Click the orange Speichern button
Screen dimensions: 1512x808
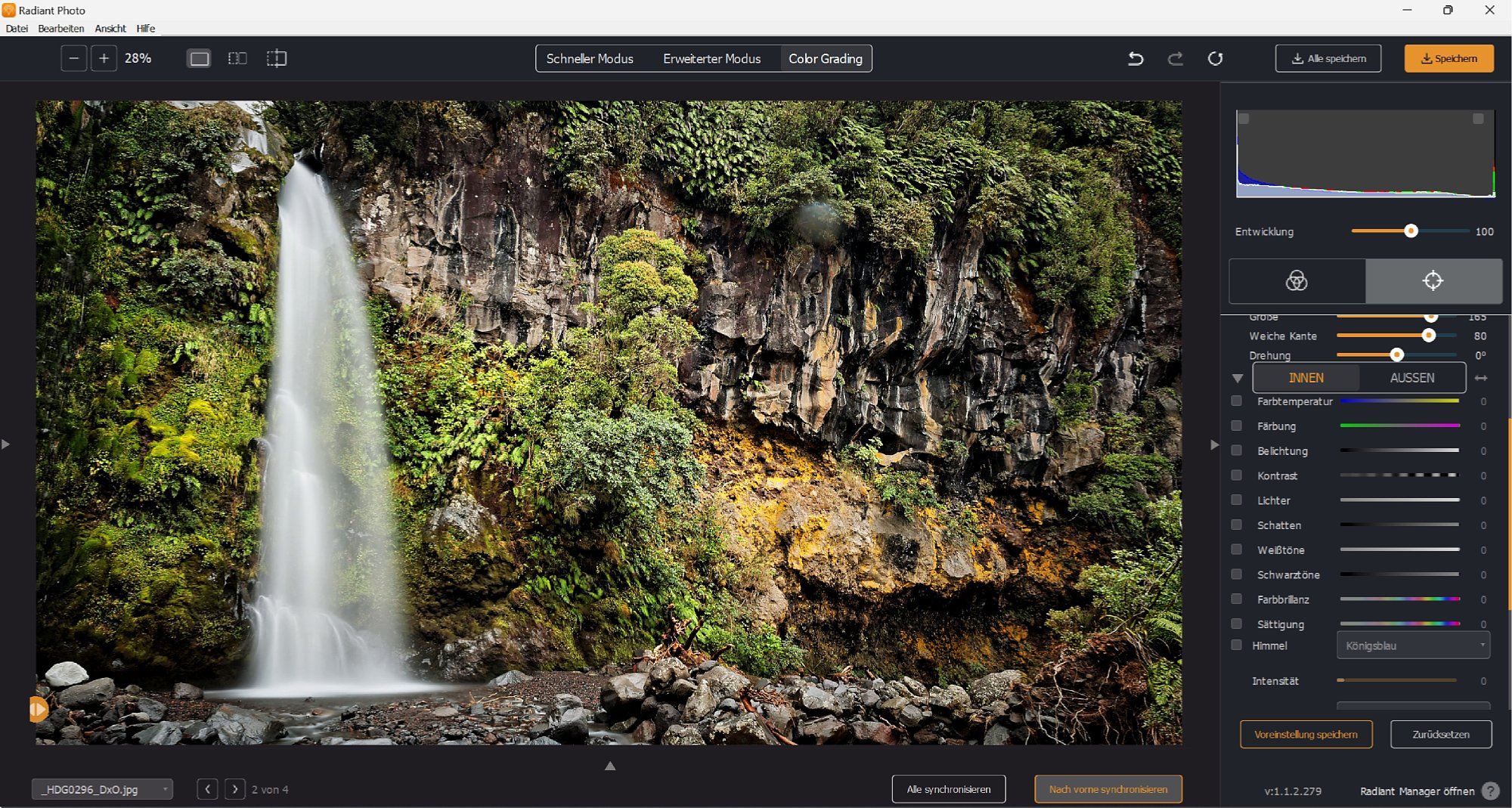pyautogui.click(x=1448, y=58)
